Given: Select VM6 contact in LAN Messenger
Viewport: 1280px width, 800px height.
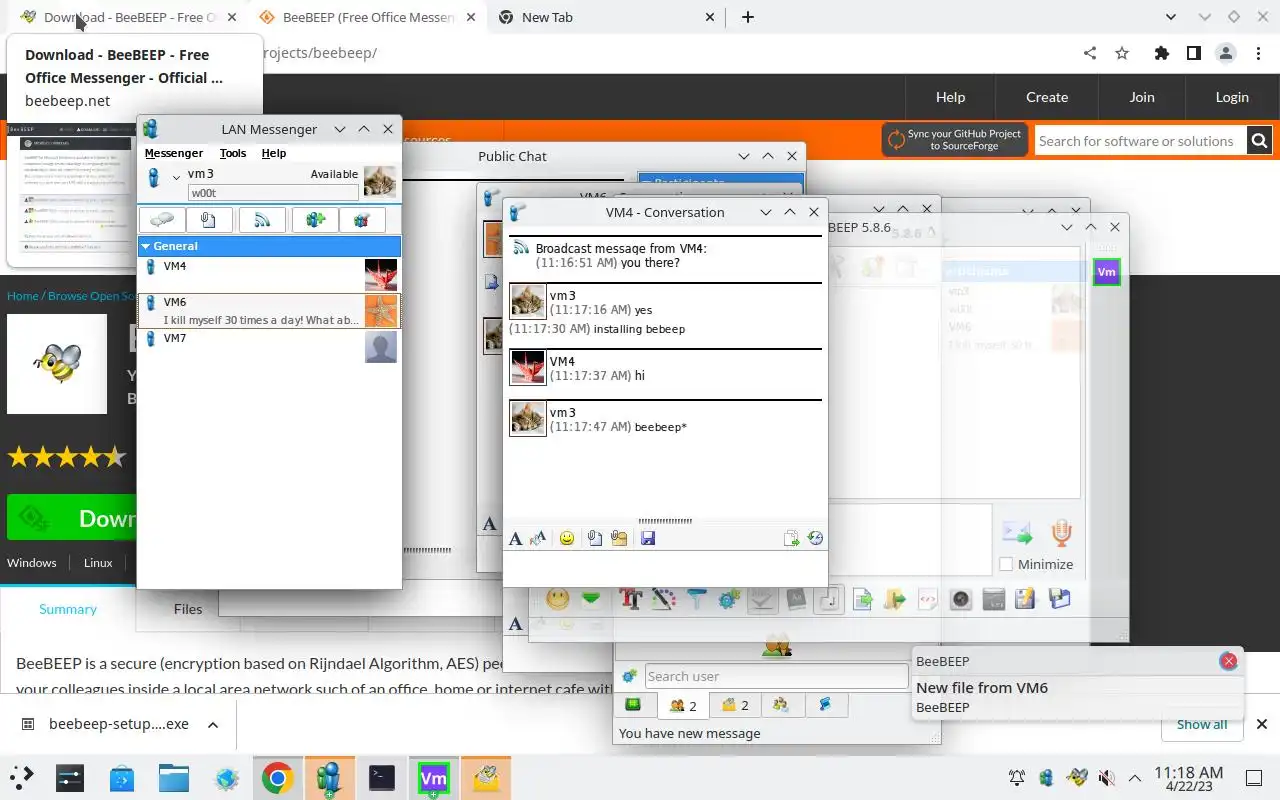Looking at the screenshot, I should point(269,311).
